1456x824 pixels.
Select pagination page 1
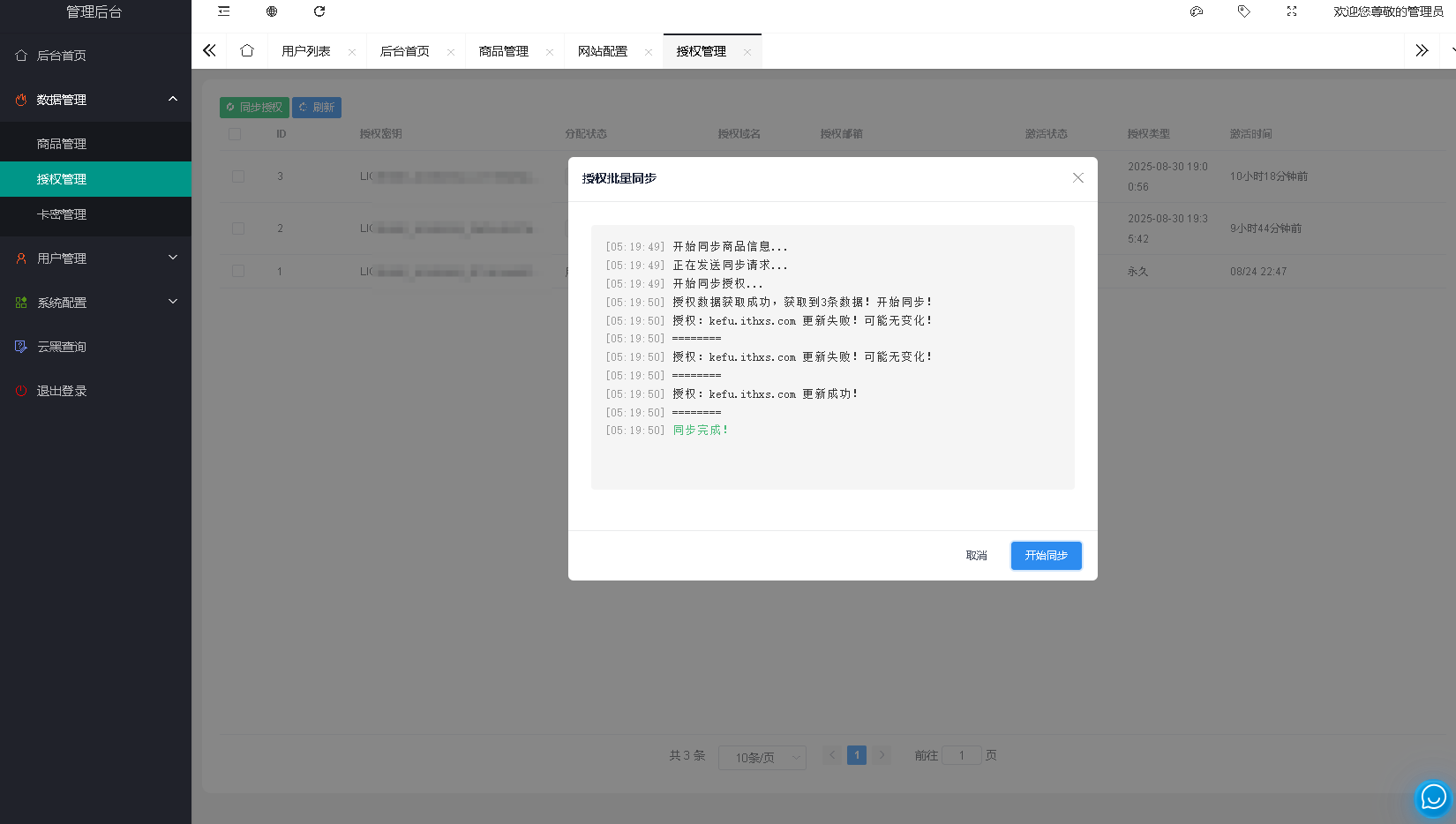[x=857, y=754]
